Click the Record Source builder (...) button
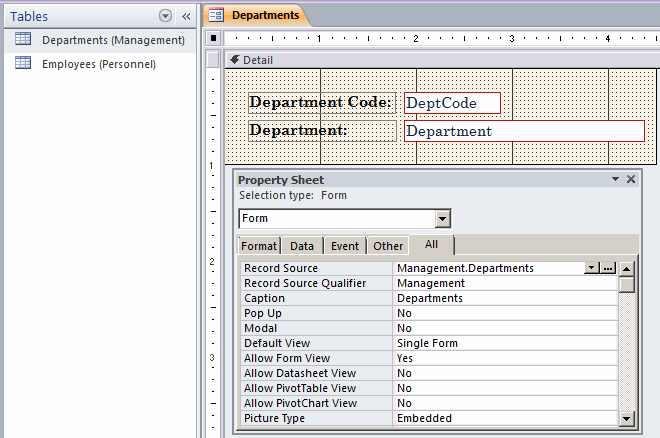This screenshot has width=660, height=438. point(608,268)
